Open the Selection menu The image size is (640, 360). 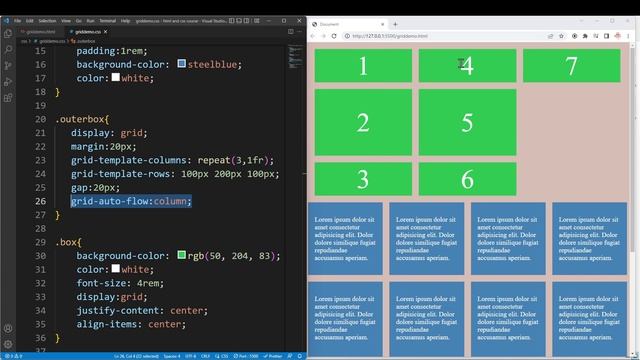pos(47,20)
